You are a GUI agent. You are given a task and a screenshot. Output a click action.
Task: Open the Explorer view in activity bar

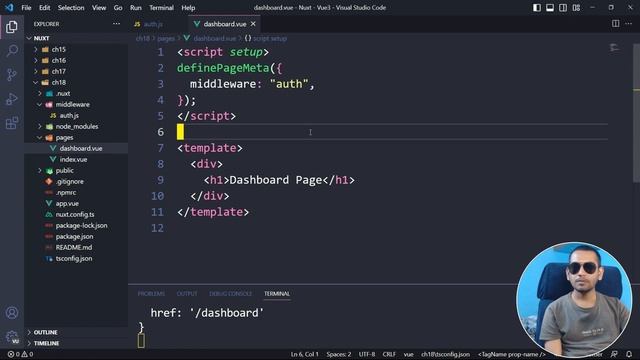click(x=12, y=27)
